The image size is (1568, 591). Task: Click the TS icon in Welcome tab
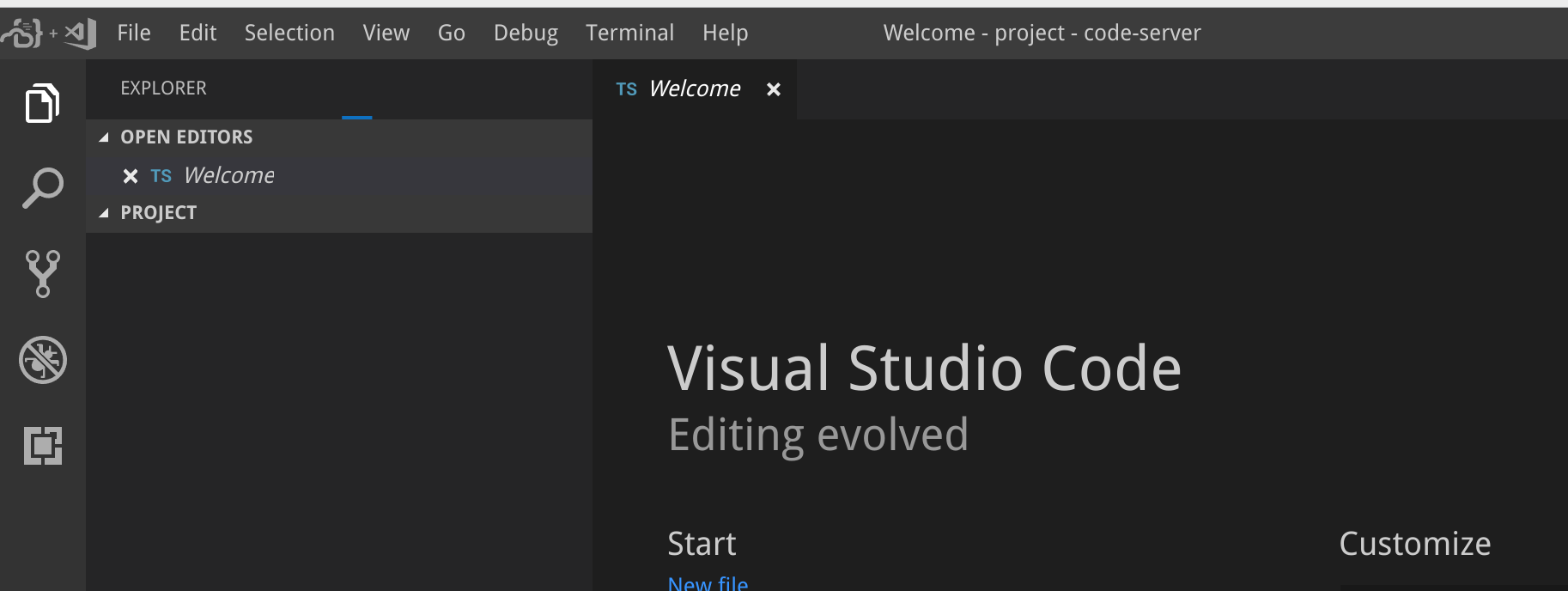click(627, 89)
